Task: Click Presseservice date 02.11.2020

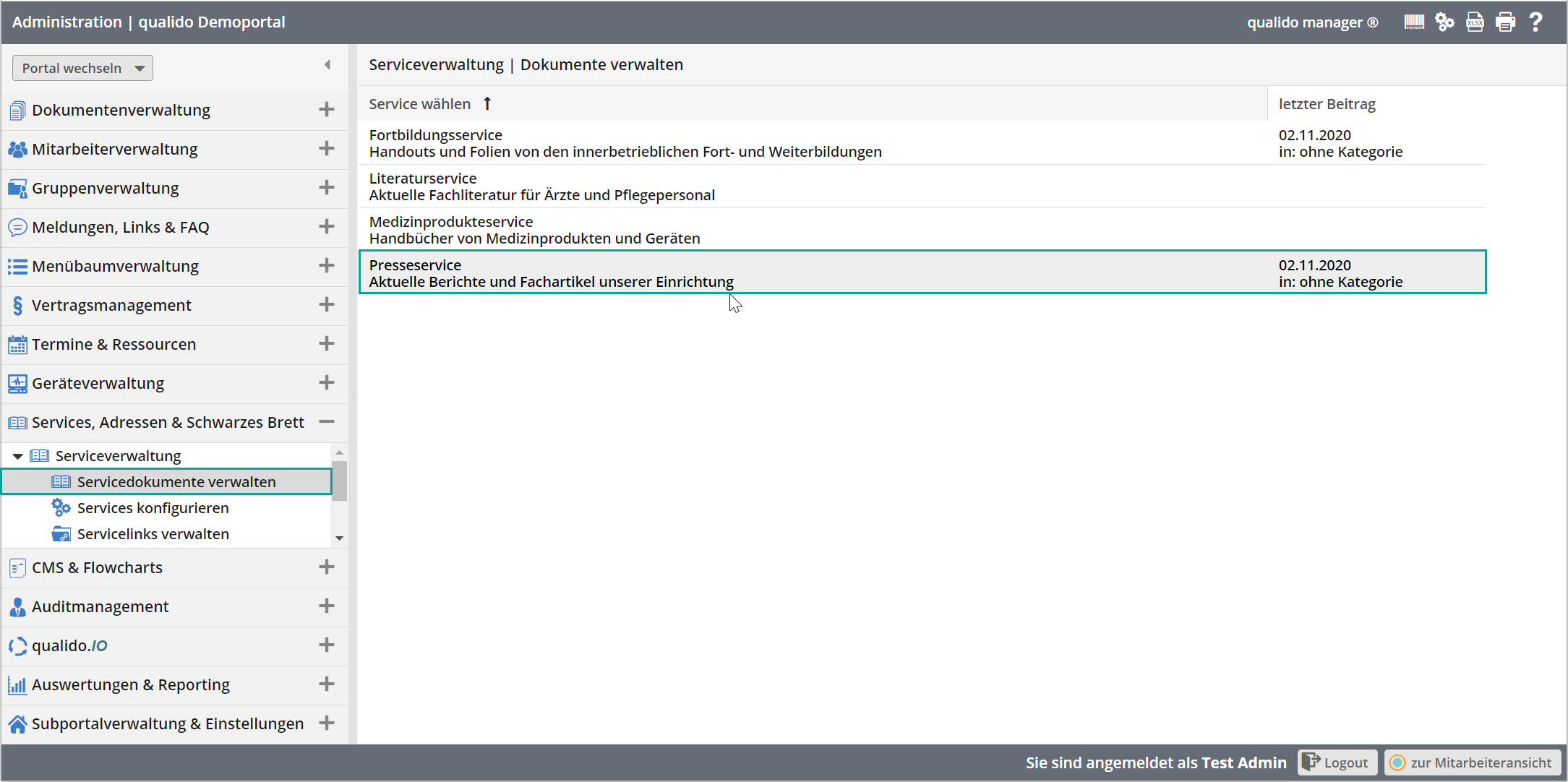Action: pos(1314,265)
